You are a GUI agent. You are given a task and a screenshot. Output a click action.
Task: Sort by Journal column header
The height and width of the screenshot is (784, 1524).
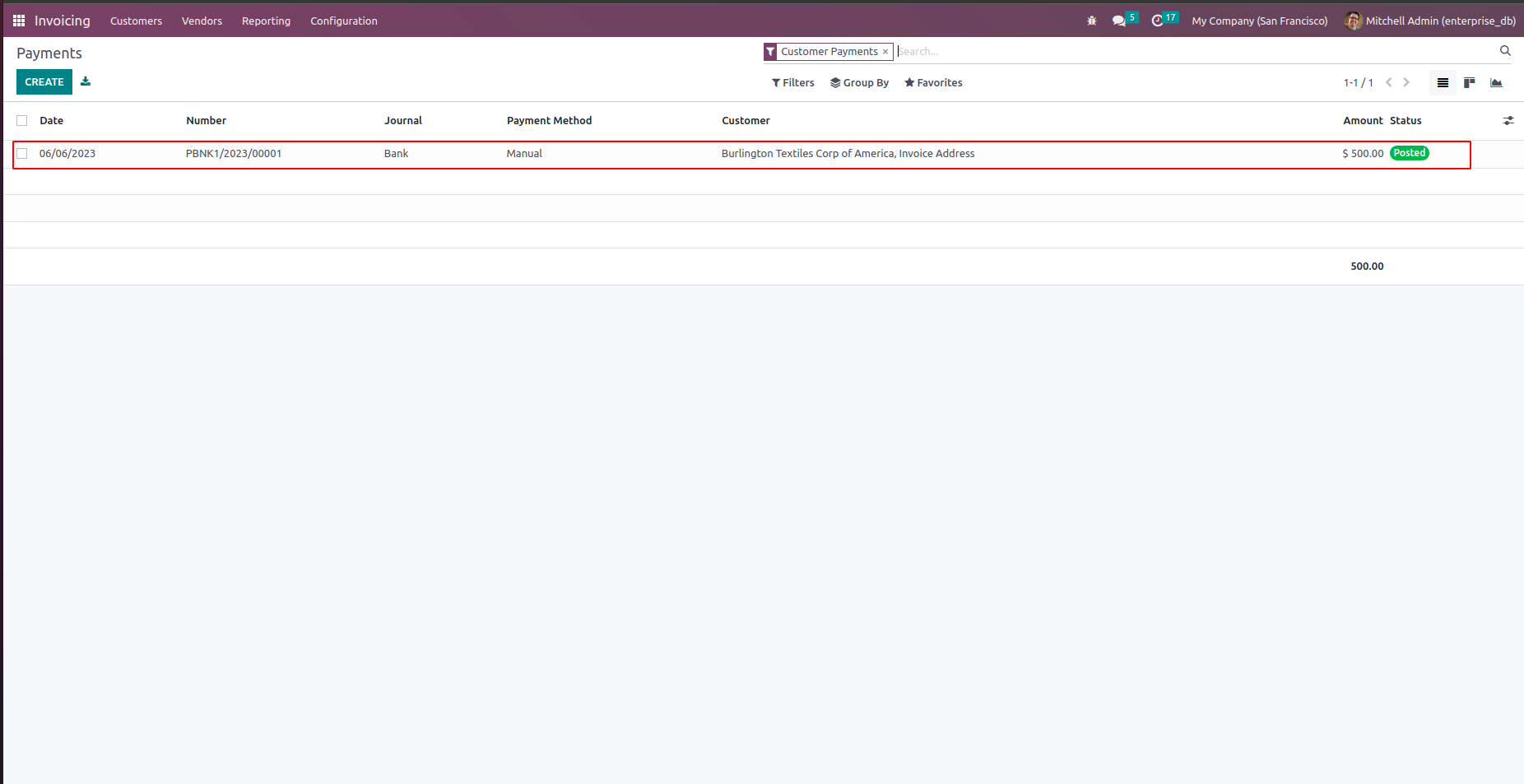[x=403, y=120]
